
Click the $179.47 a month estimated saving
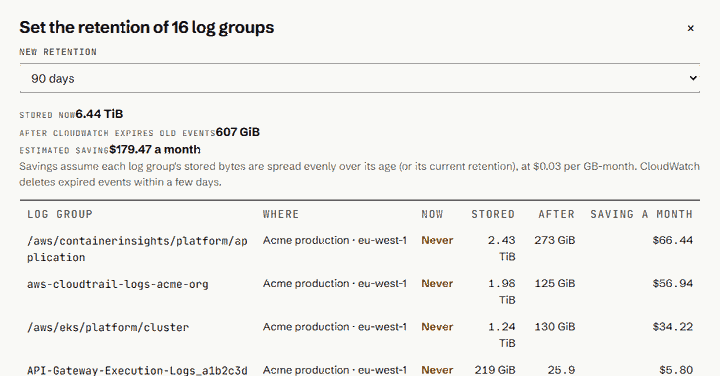pyautogui.click(x=155, y=150)
